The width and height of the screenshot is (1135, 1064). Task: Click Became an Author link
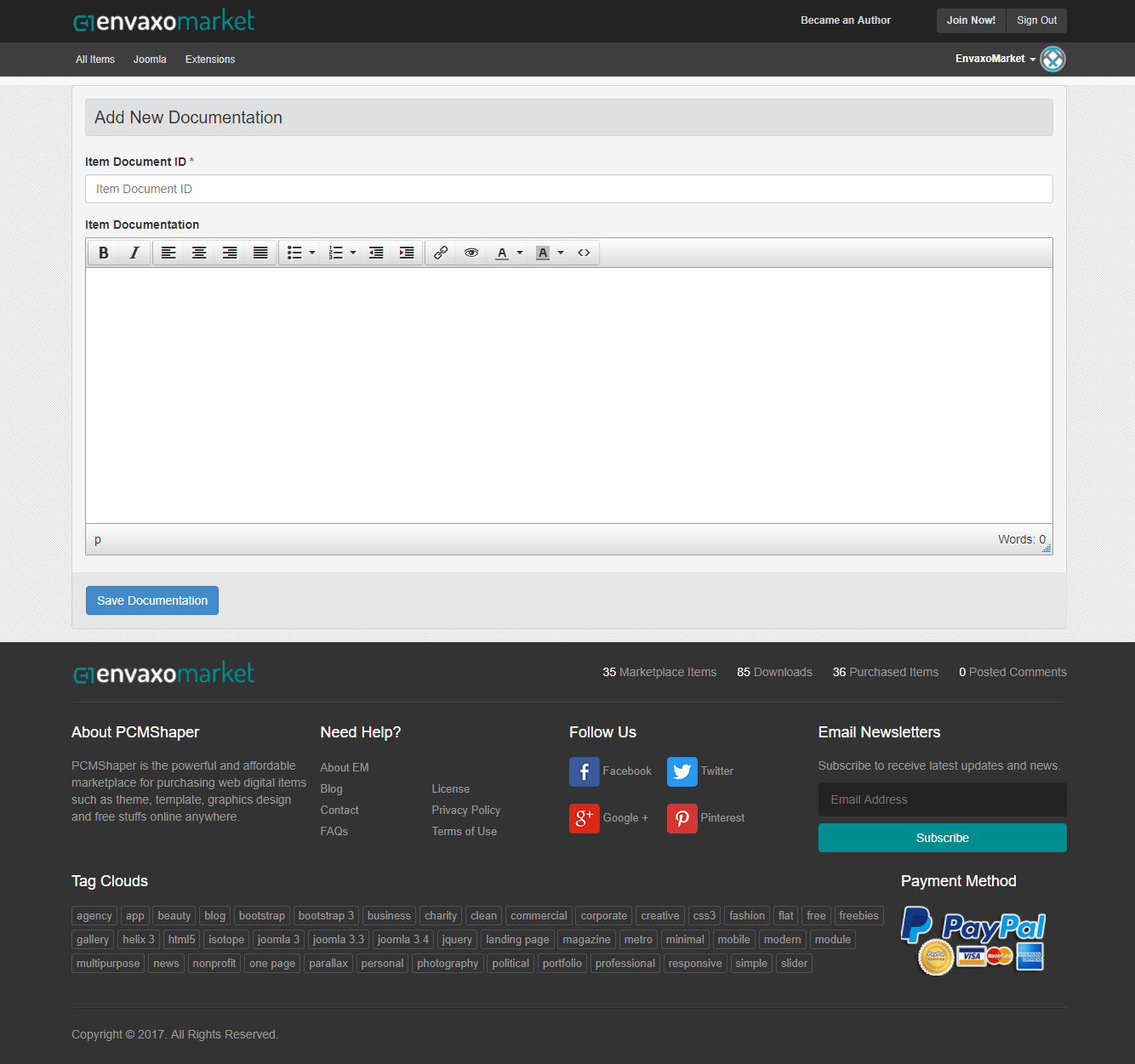click(x=846, y=20)
